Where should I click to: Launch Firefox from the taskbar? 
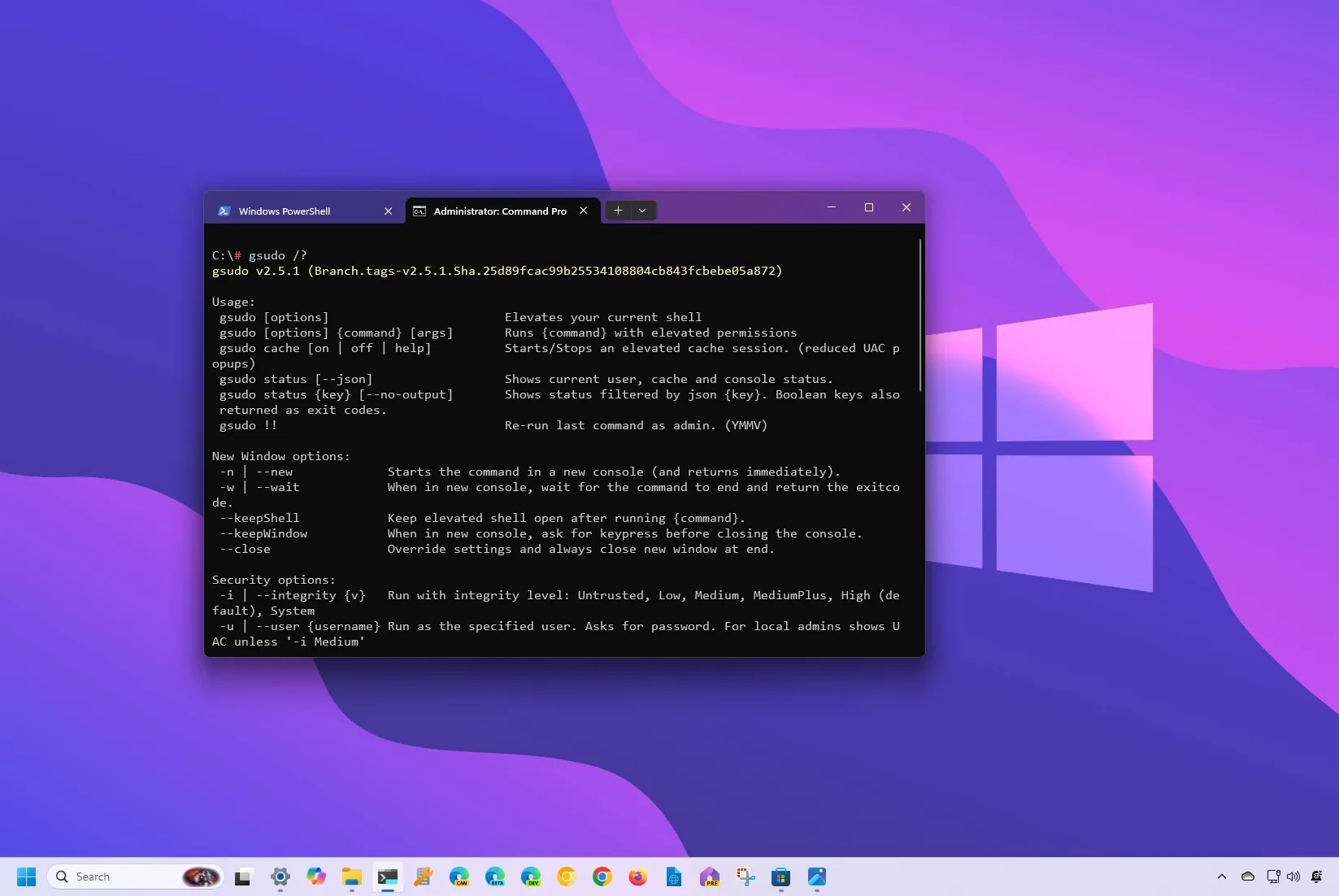pyautogui.click(x=637, y=877)
